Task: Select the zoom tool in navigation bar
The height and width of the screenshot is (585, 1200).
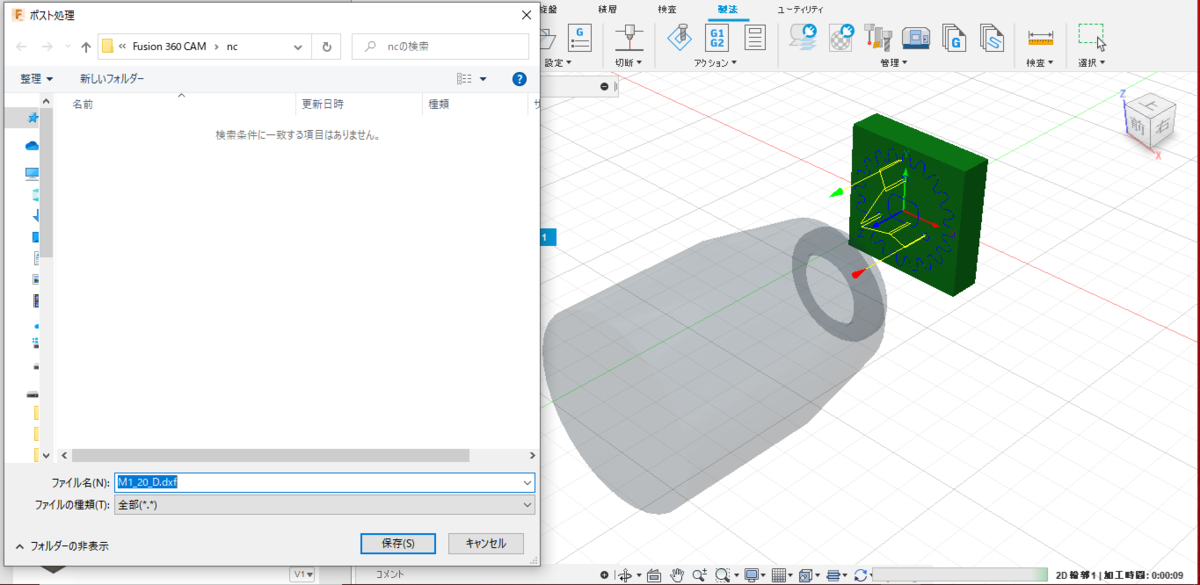Action: coord(698,575)
